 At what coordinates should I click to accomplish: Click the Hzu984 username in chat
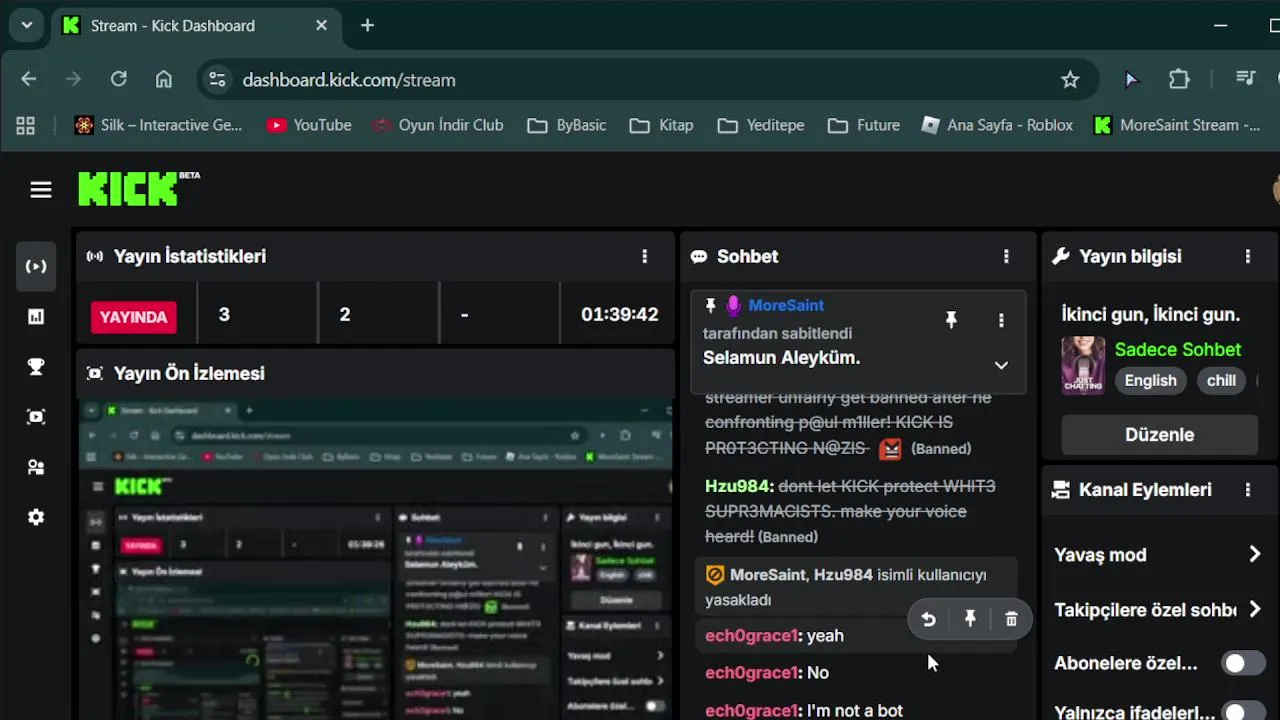[x=739, y=486]
